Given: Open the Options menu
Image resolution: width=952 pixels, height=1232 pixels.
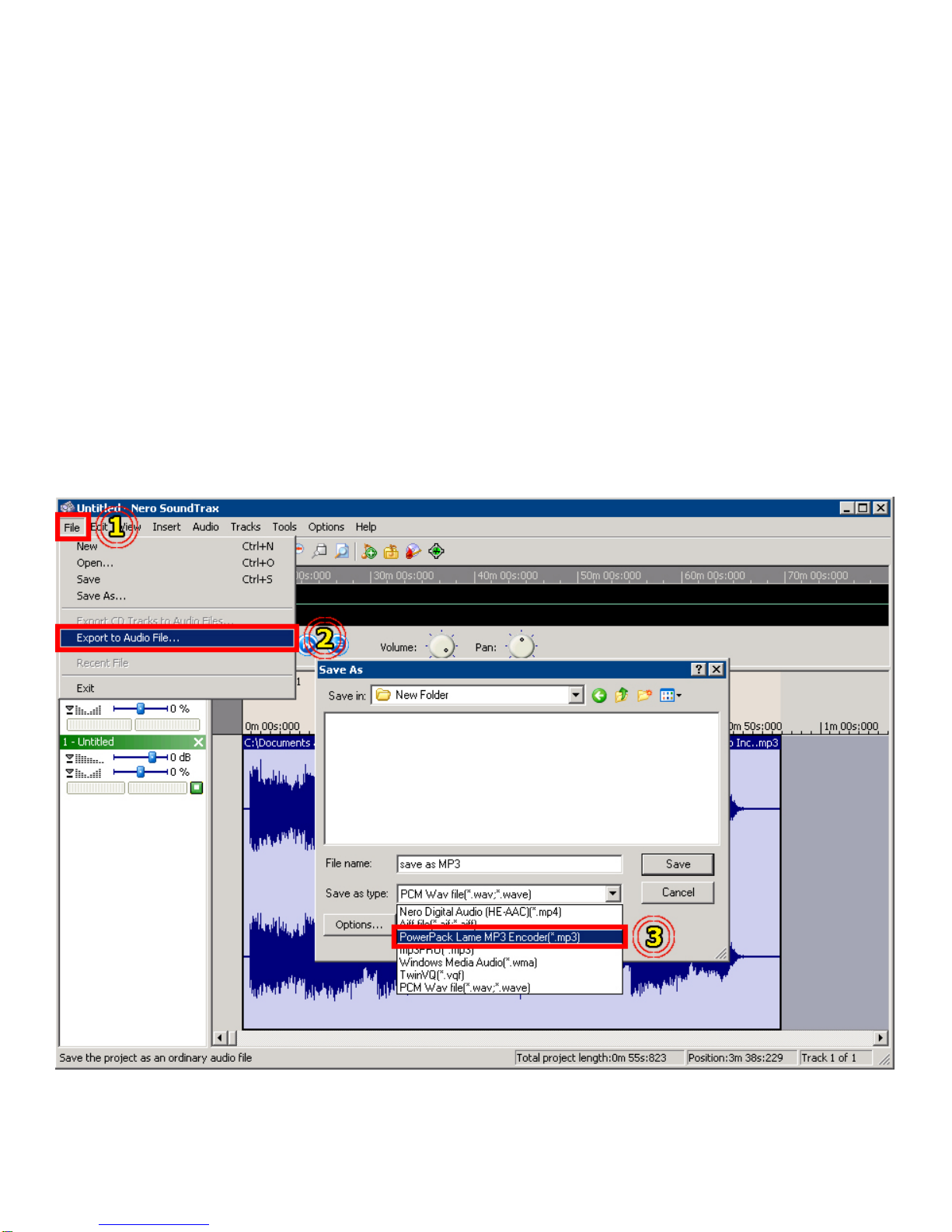Looking at the screenshot, I should 326,527.
